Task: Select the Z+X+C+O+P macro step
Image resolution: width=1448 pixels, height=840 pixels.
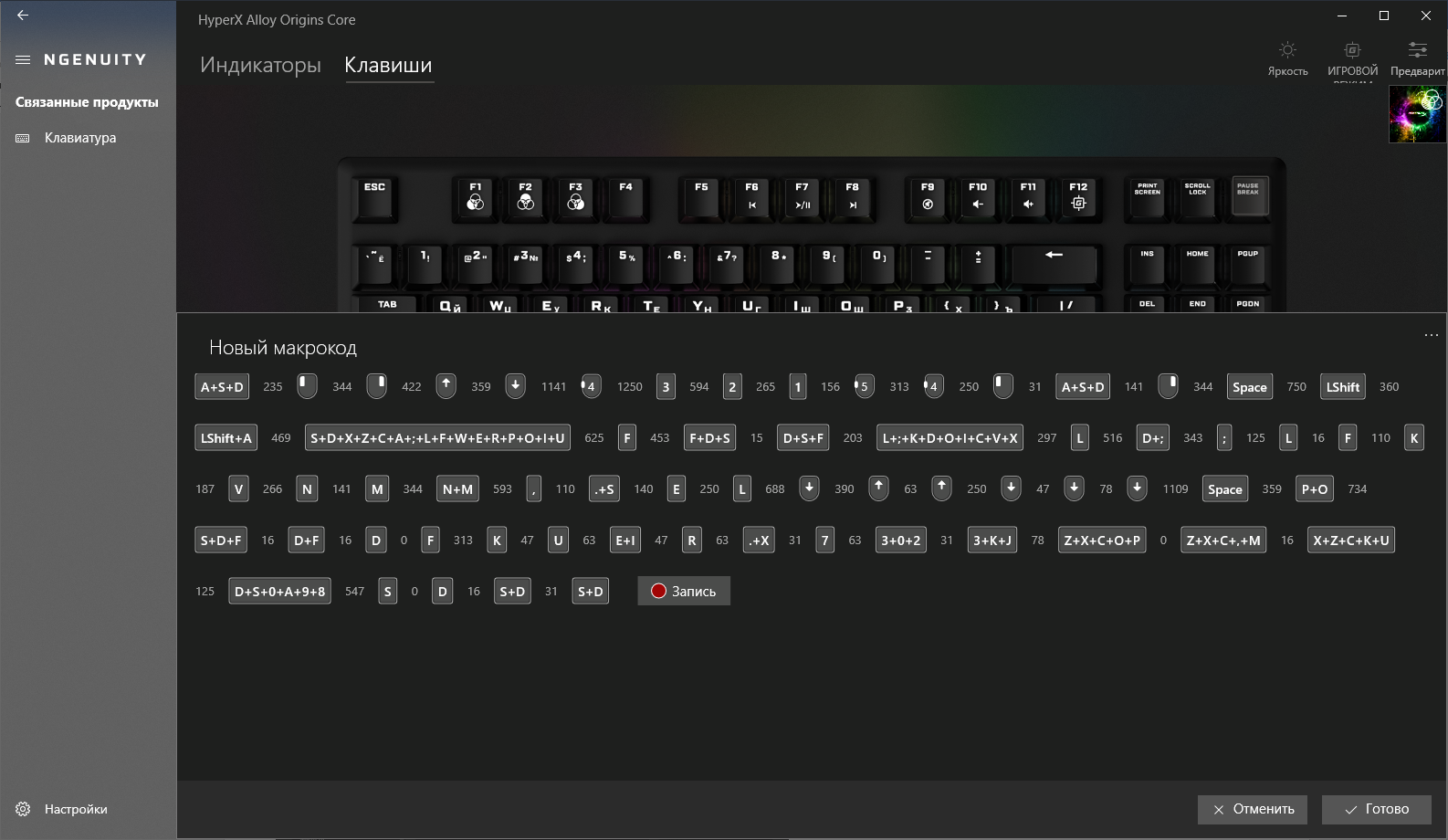Action: click(x=1102, y=540)
